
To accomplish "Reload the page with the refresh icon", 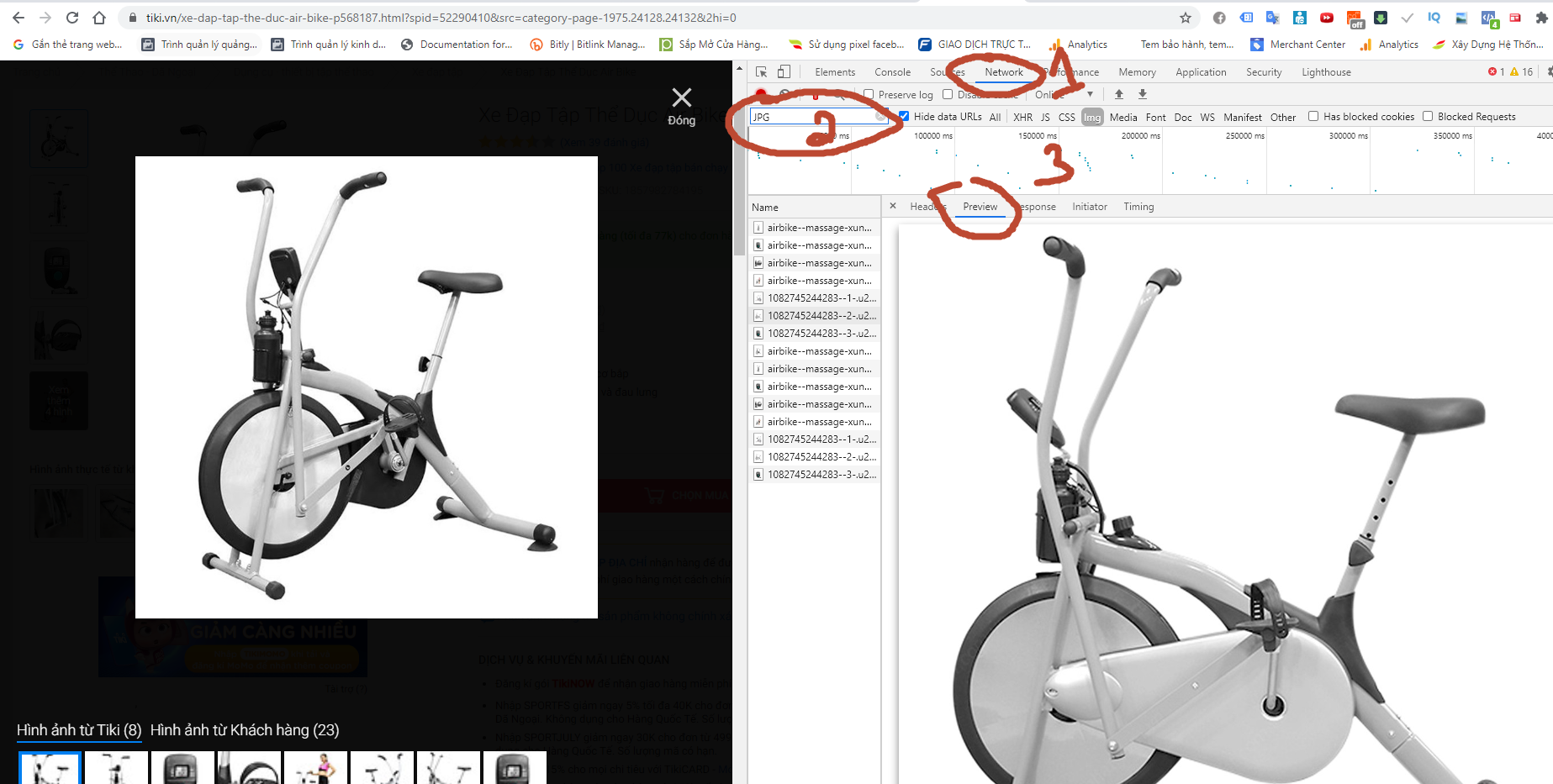I will click(72, 18).
